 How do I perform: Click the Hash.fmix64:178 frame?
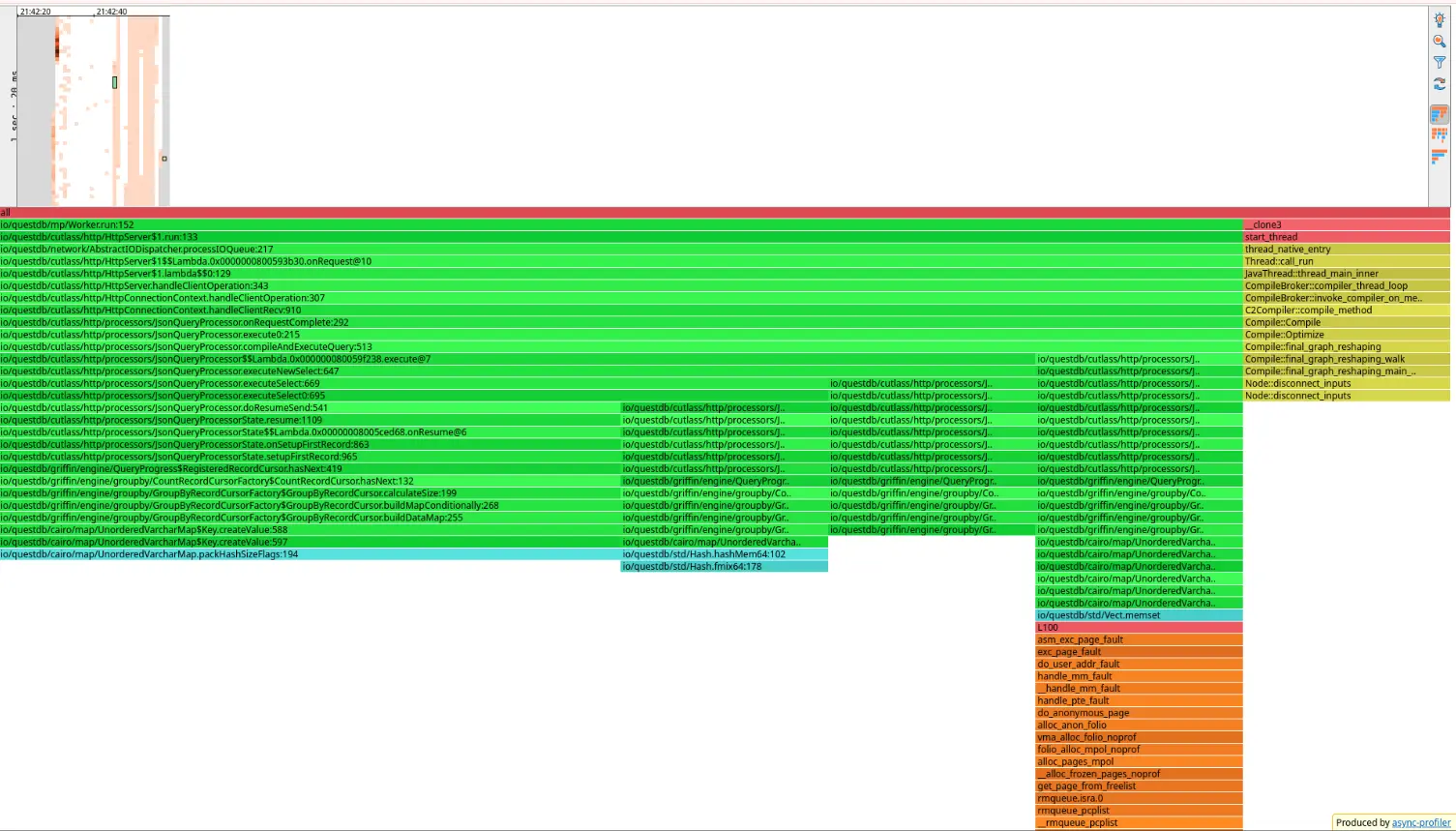click(724, 567)
